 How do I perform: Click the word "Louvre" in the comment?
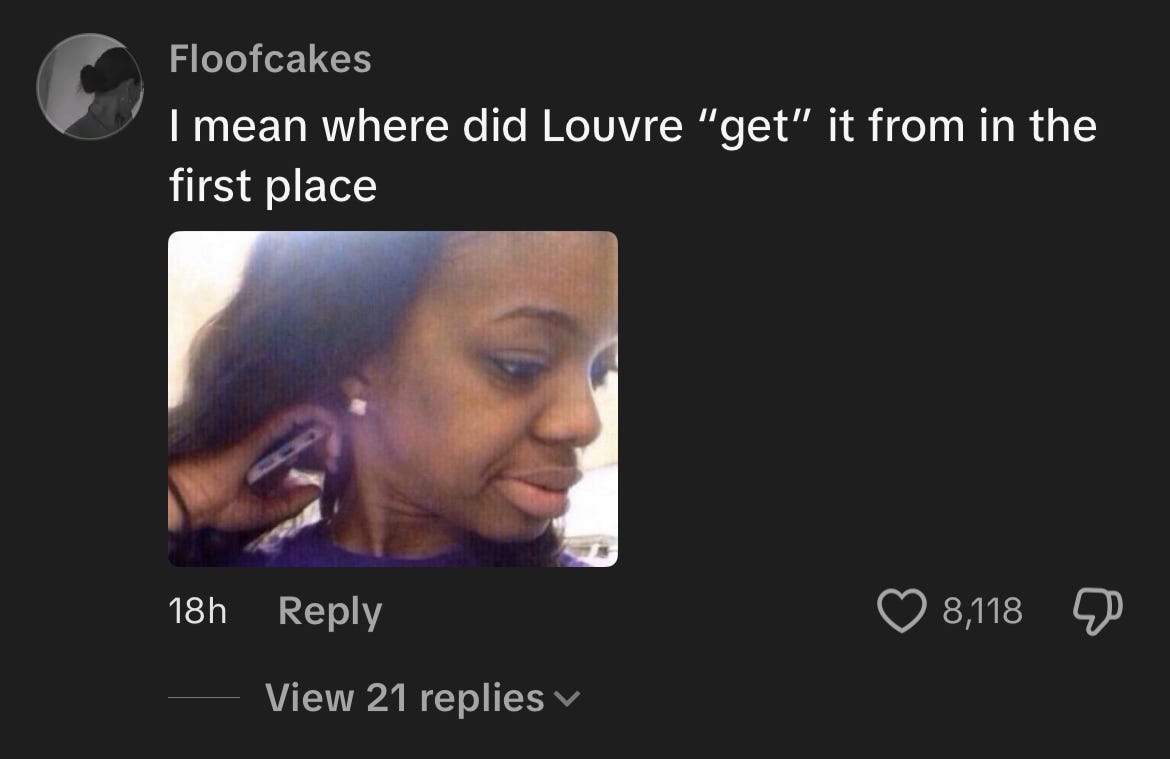tap(612, 125)
